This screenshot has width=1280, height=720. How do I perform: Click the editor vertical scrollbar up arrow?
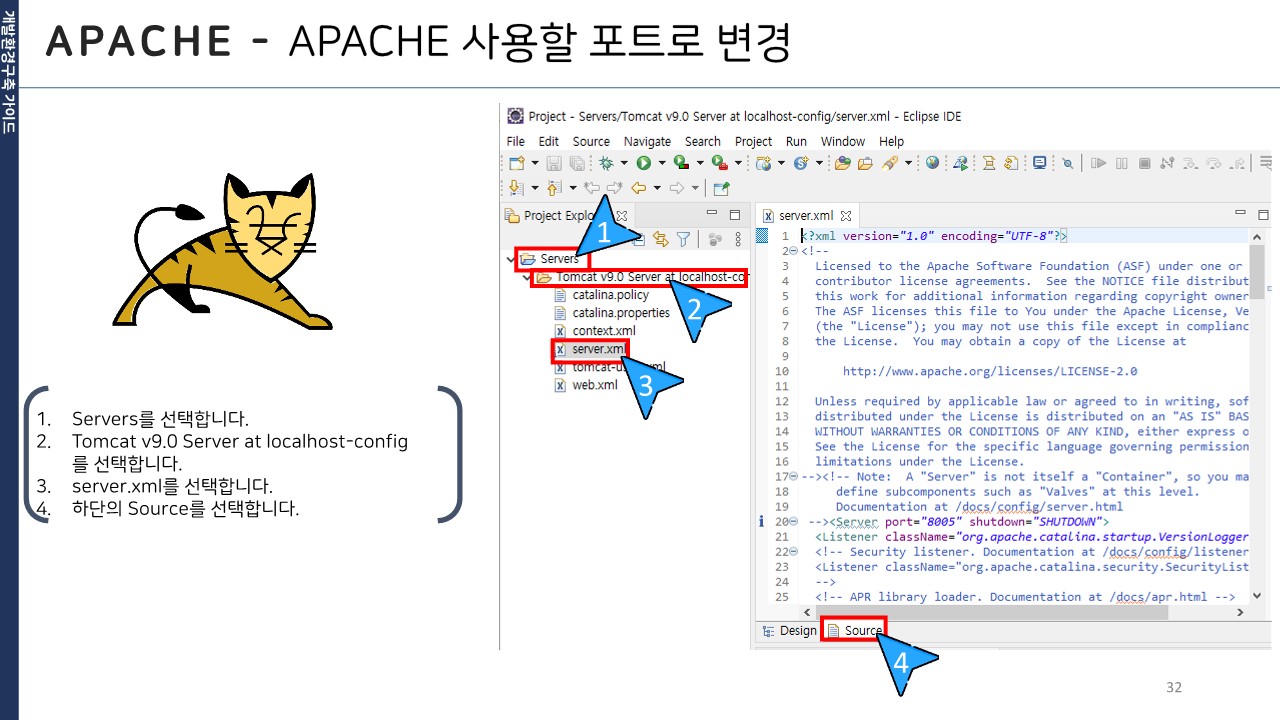point(1257,235)
